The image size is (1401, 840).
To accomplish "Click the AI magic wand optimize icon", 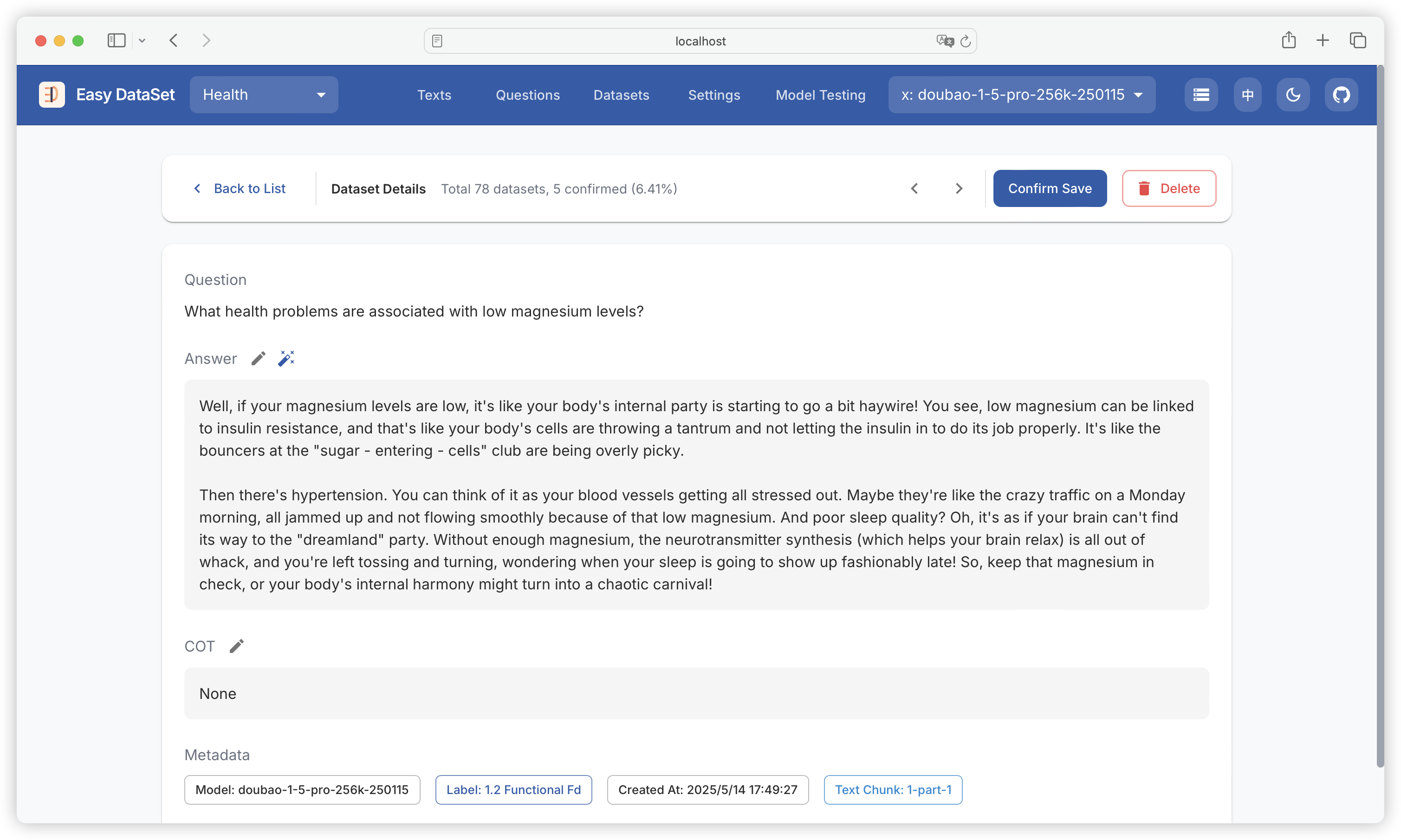I will click(x=286, y=358).
